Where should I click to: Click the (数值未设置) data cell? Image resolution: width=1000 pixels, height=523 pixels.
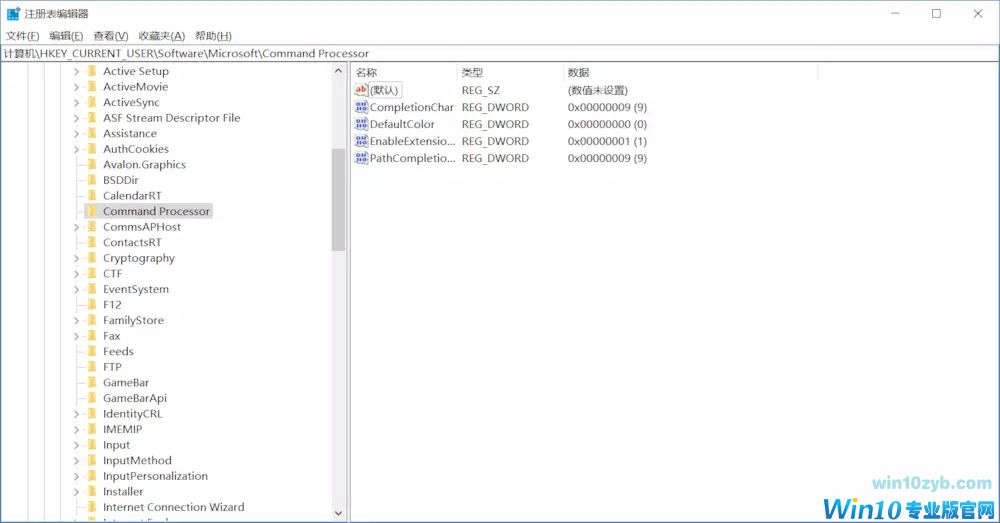pos(598,90)
